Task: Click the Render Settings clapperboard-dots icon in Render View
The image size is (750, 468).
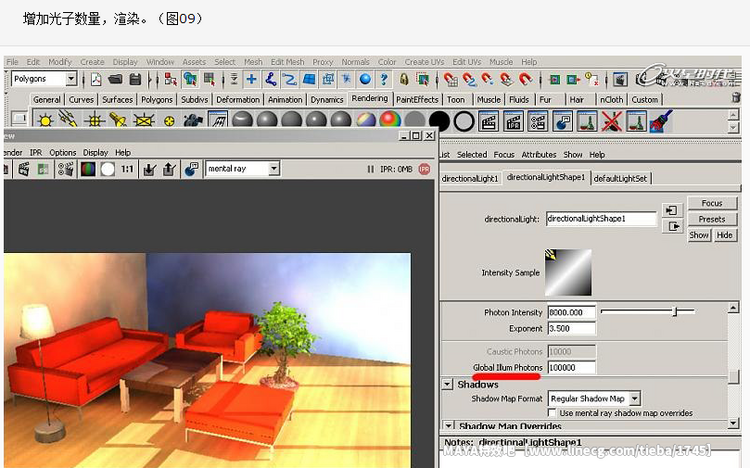Action: (x=66, y=169)
